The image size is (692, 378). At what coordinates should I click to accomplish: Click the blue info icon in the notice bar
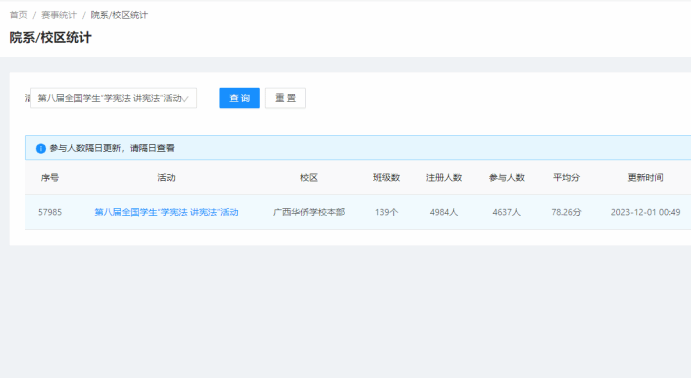pyautogui.click(x=41, y=149)
